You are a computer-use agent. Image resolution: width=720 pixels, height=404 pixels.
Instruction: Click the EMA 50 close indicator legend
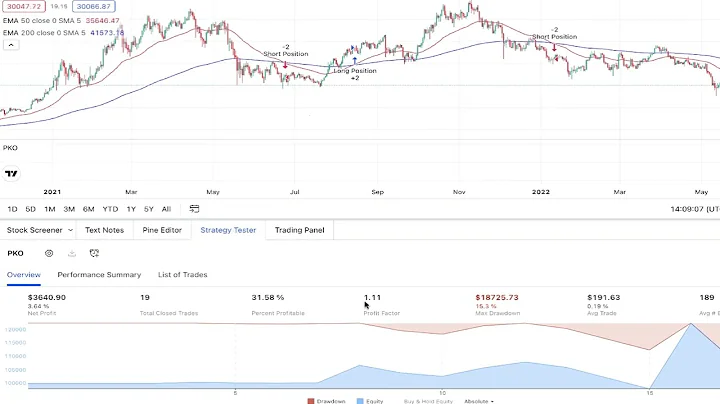coord(61,21)
